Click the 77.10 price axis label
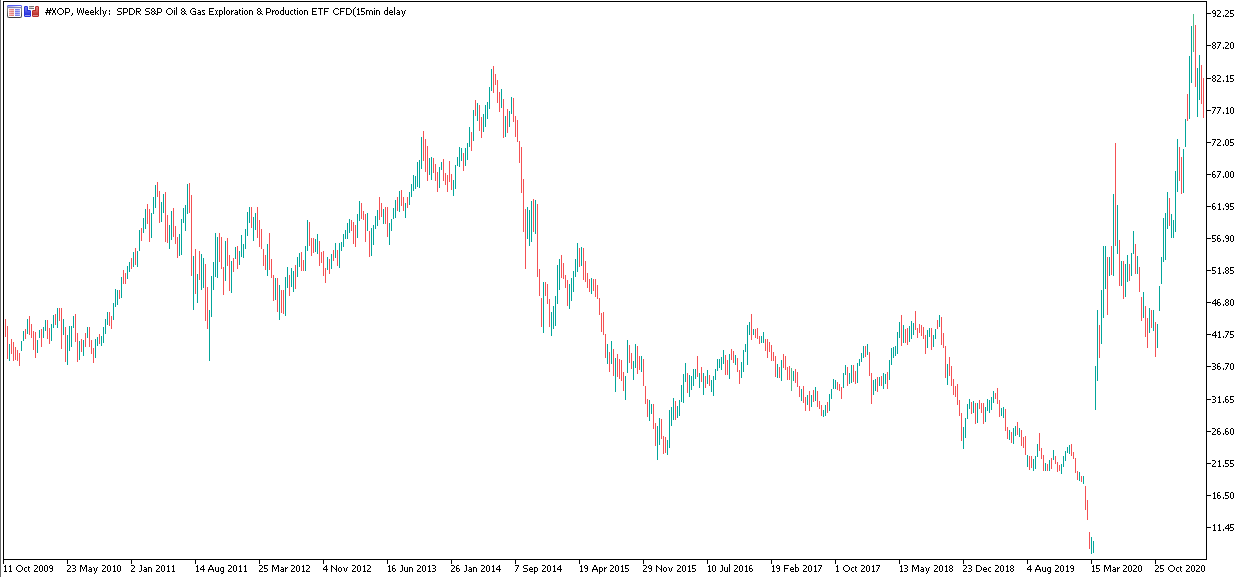This screenshot has height=577, width=1243. pyautogui.click(x=1224, y=110)
